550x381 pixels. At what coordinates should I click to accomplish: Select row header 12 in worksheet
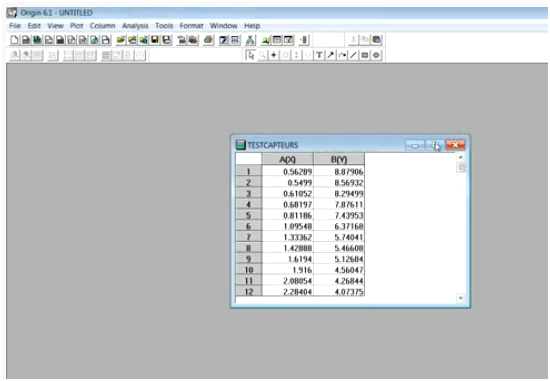pyautogui.click(x=248, y=291)
